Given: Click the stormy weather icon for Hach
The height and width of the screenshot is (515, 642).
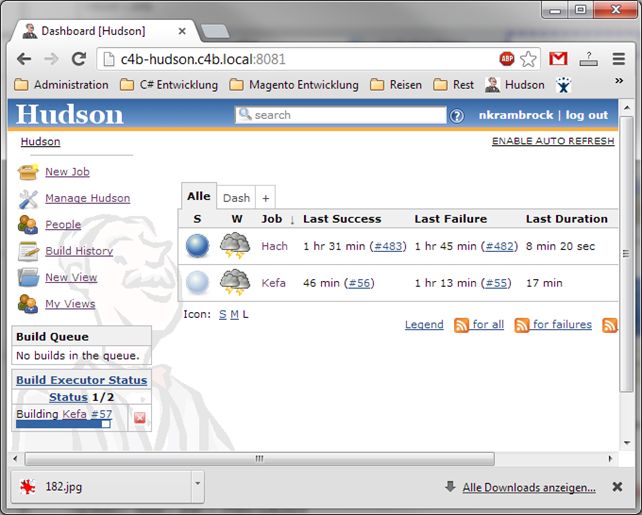Looking at the screenshot, I should [x=235, y=246].
